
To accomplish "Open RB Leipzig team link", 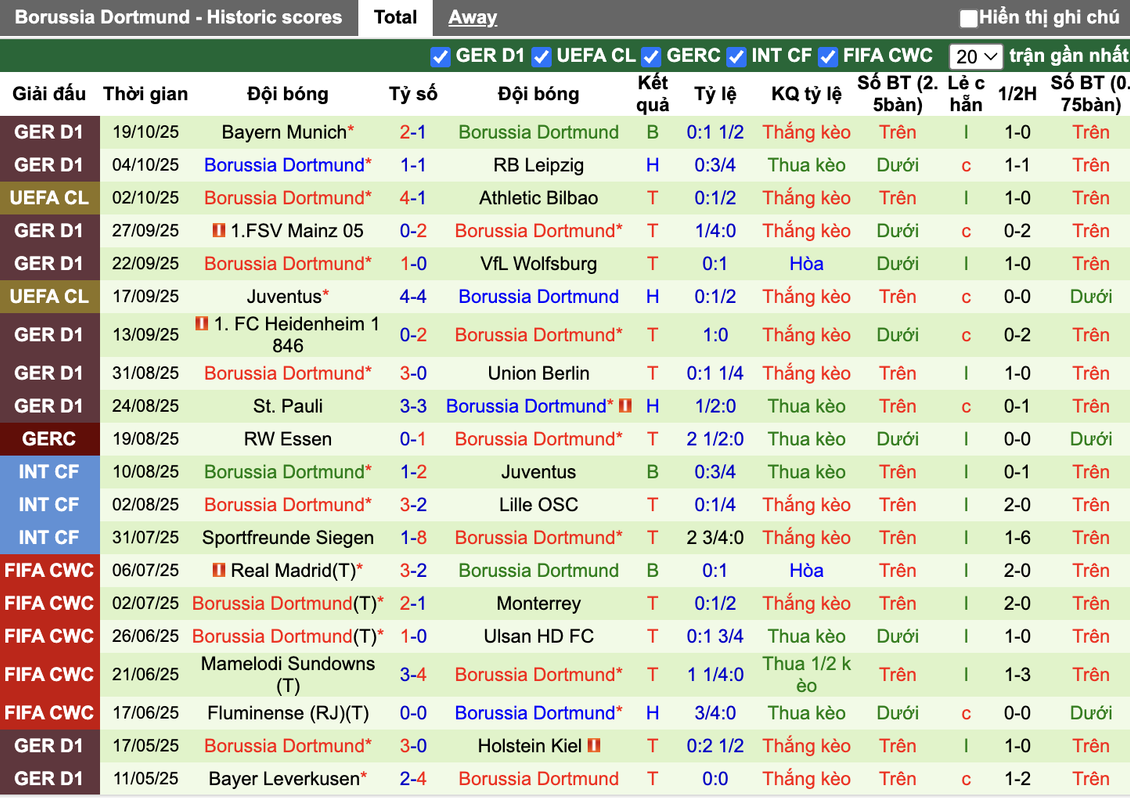I will pos(538,165).
